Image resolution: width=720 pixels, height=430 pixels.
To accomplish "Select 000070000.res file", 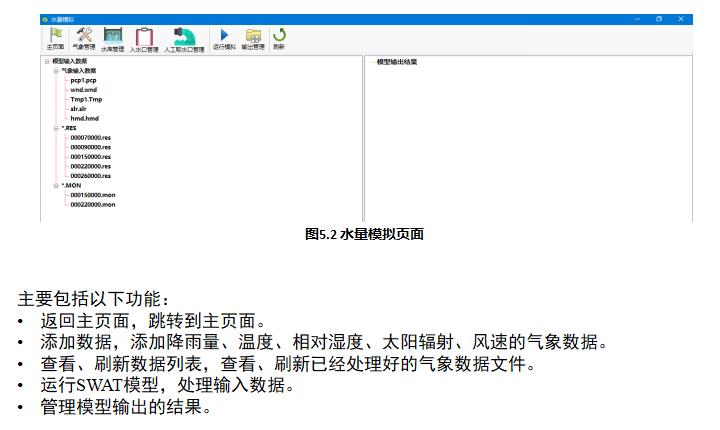I will [x=90, y=138].
